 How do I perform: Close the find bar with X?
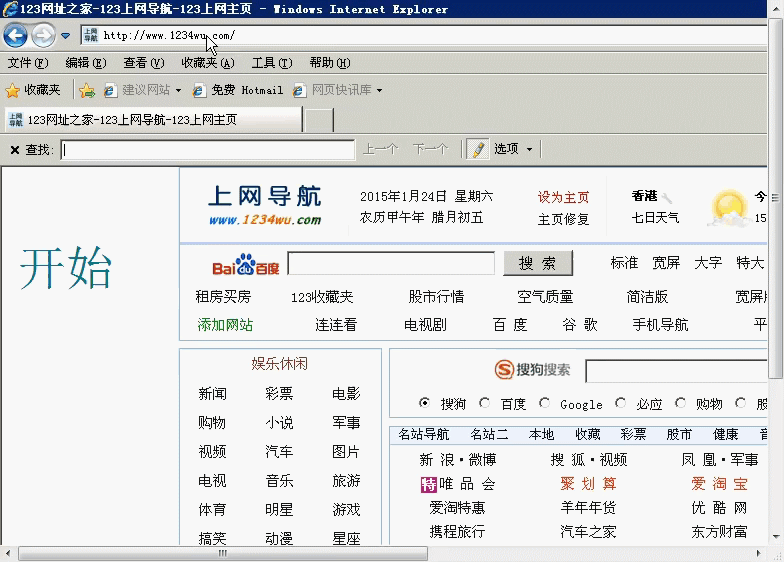15,150
